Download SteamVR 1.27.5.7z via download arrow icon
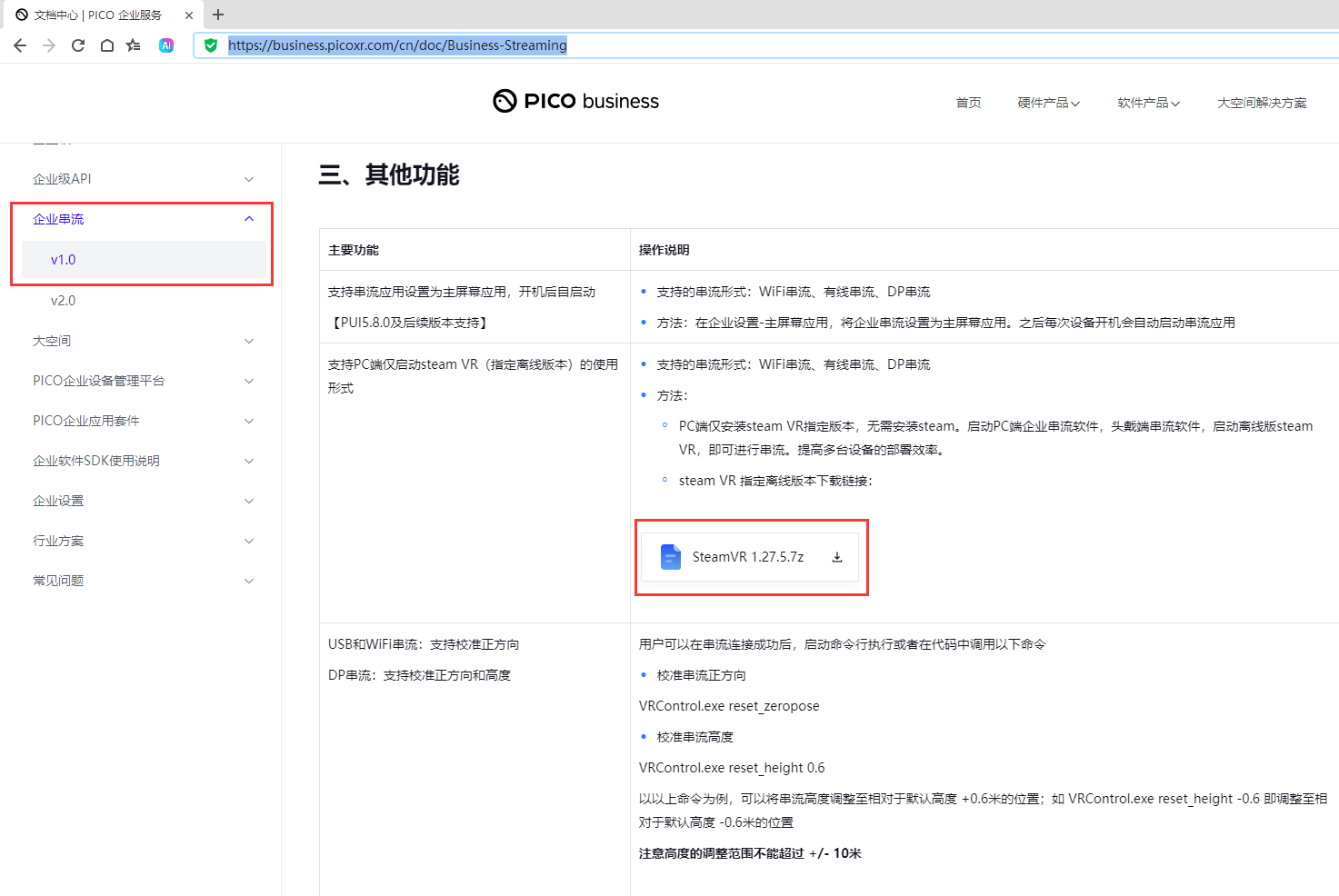The height and width of the screenshot is (896, 1339). click(837, 557)
